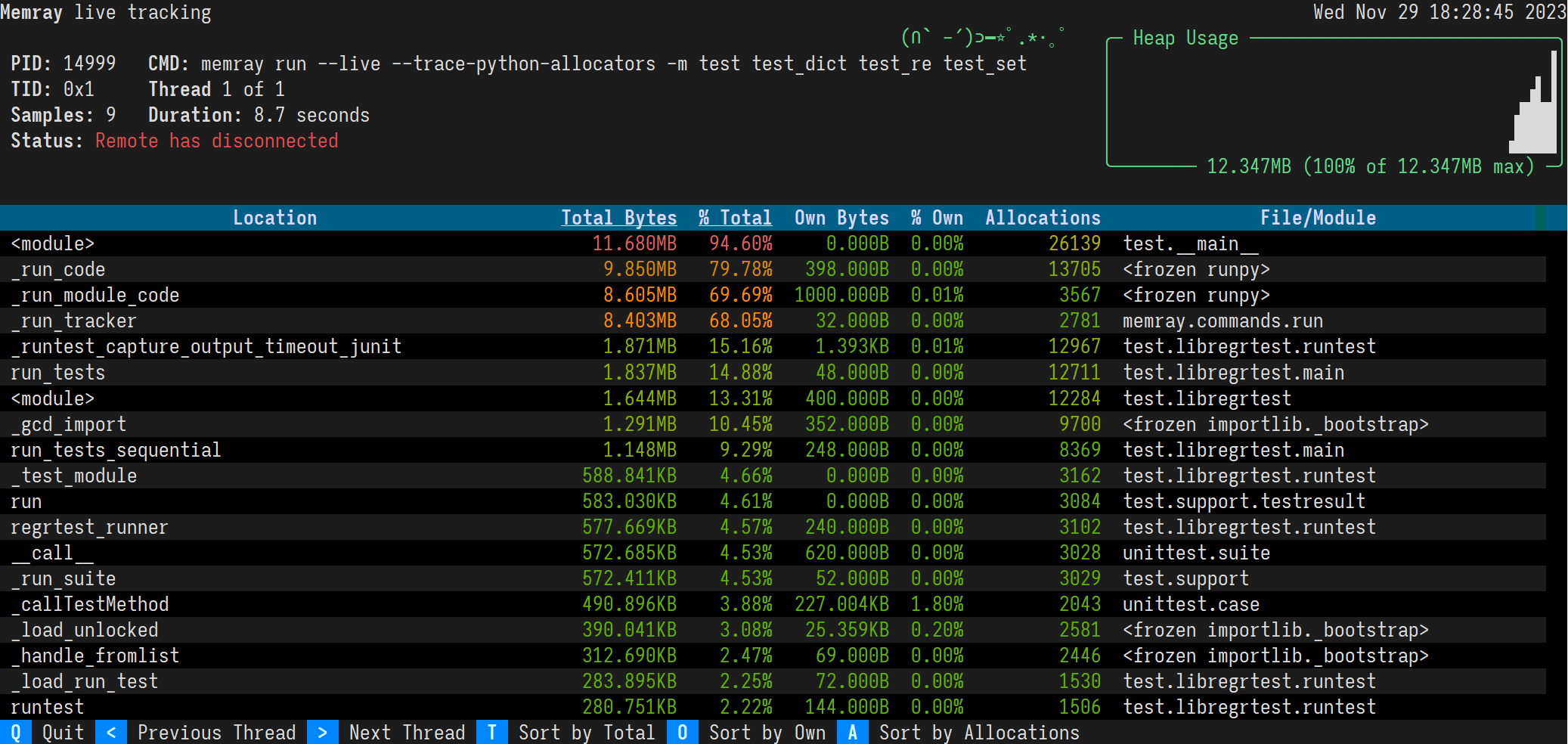
Task: Click the Location column header
Action: [x=274, y=218]
